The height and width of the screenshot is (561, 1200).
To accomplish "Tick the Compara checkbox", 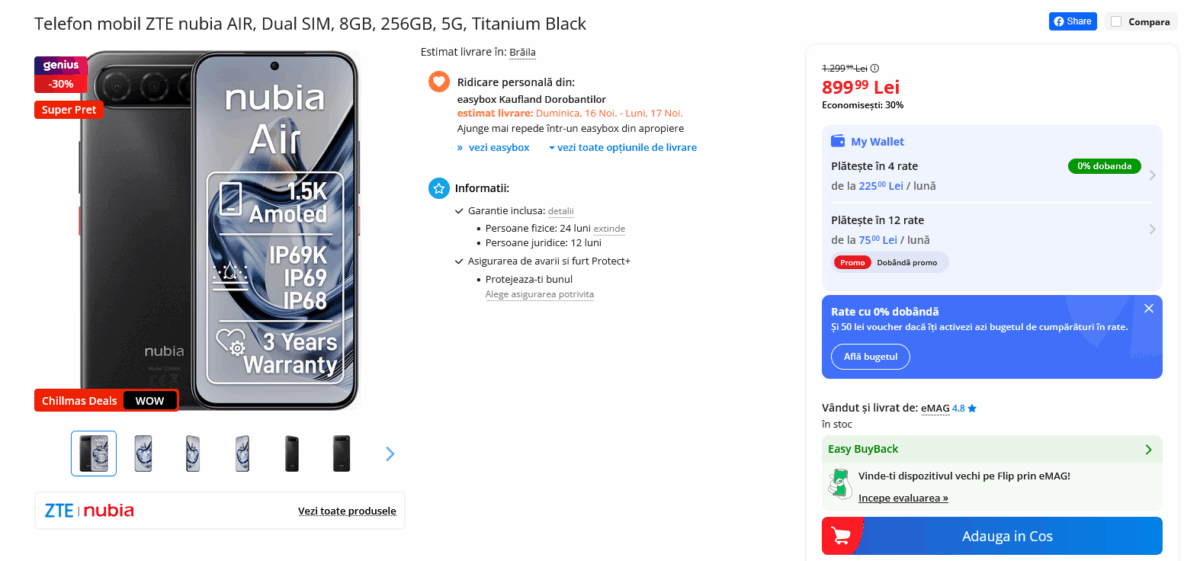I will [x=1116, y=21].
